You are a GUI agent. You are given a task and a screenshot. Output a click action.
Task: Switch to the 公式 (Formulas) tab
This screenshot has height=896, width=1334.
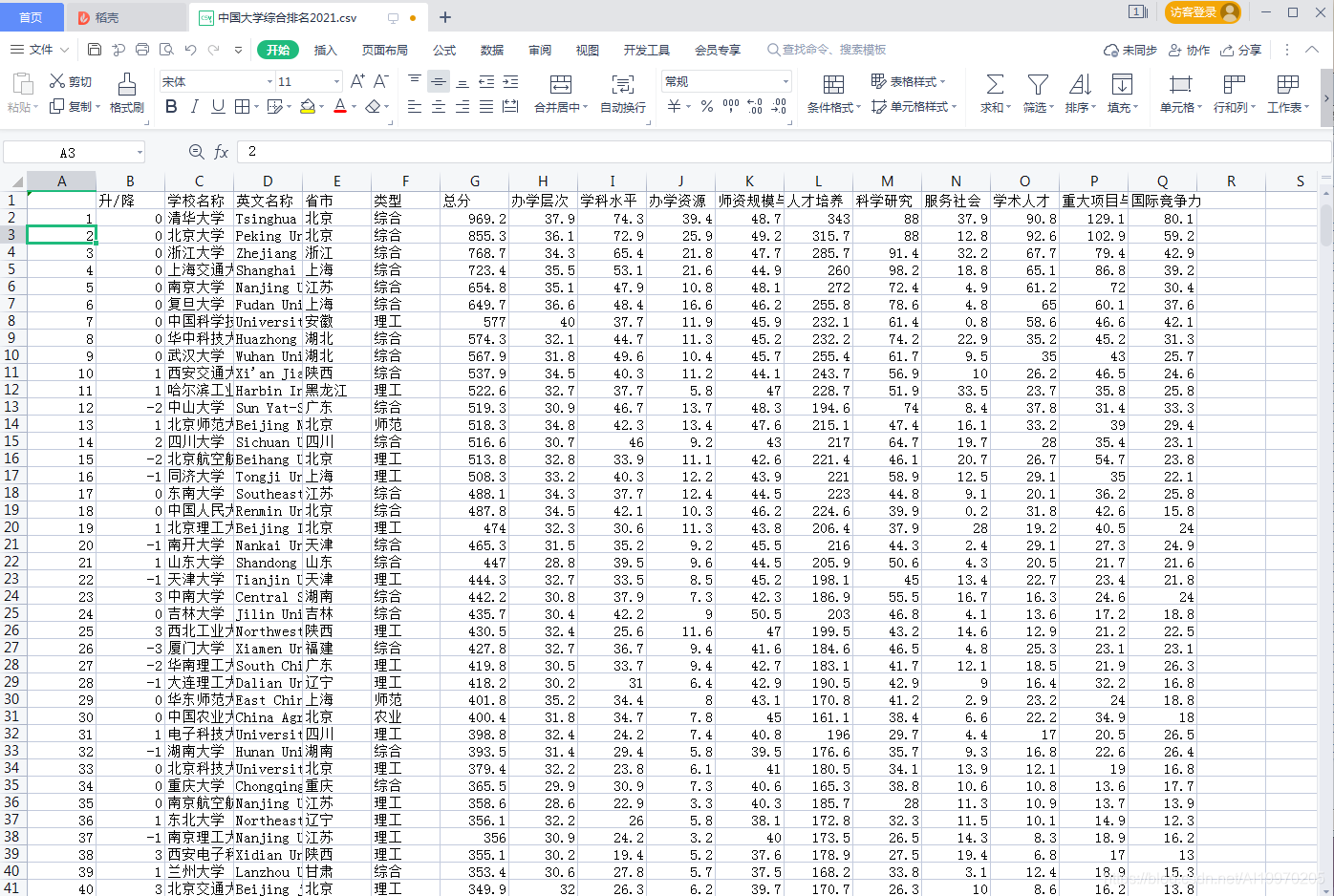click(x=444, y=50)
